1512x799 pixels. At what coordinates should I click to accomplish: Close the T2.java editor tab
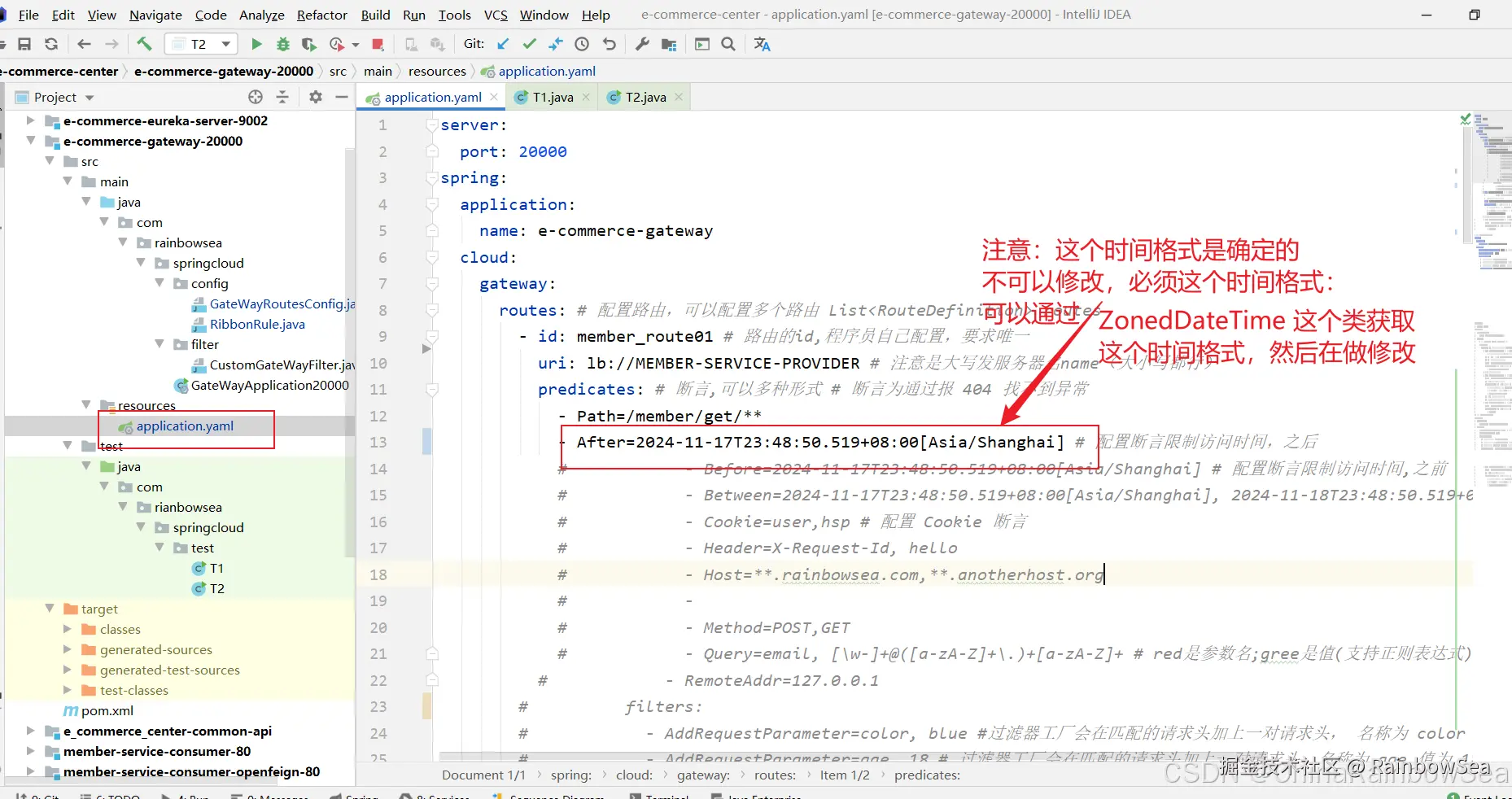(x=678, y=97)
